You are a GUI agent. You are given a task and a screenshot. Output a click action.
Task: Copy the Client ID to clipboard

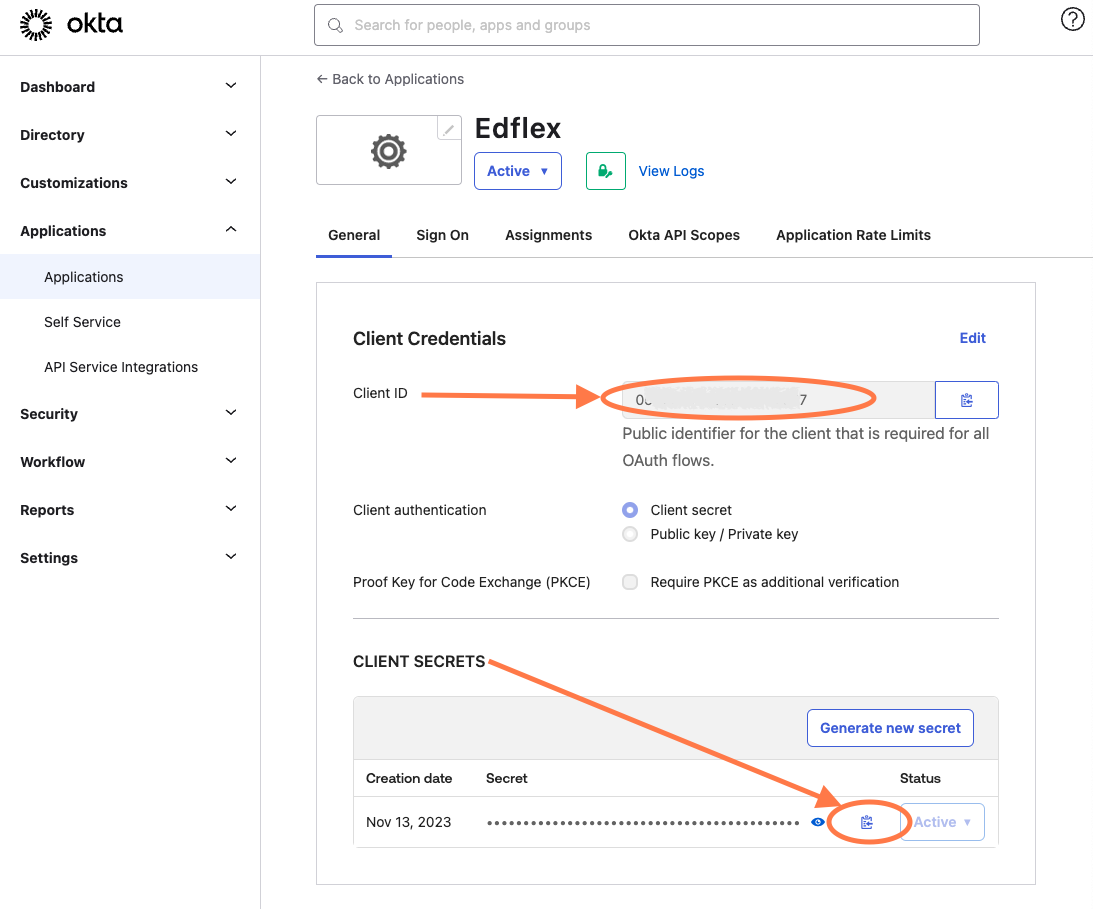[966, 400]
